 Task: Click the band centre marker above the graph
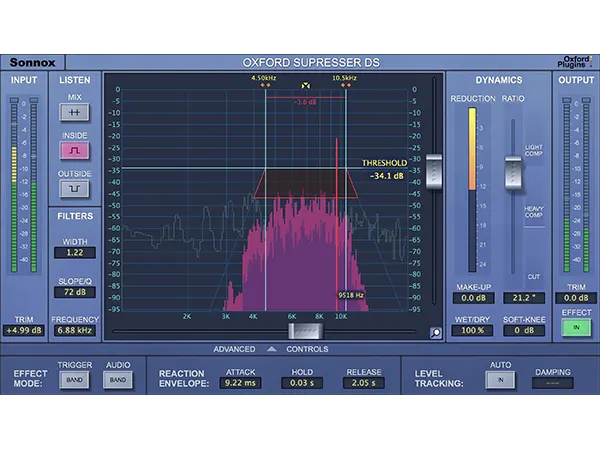coord(305,86)
